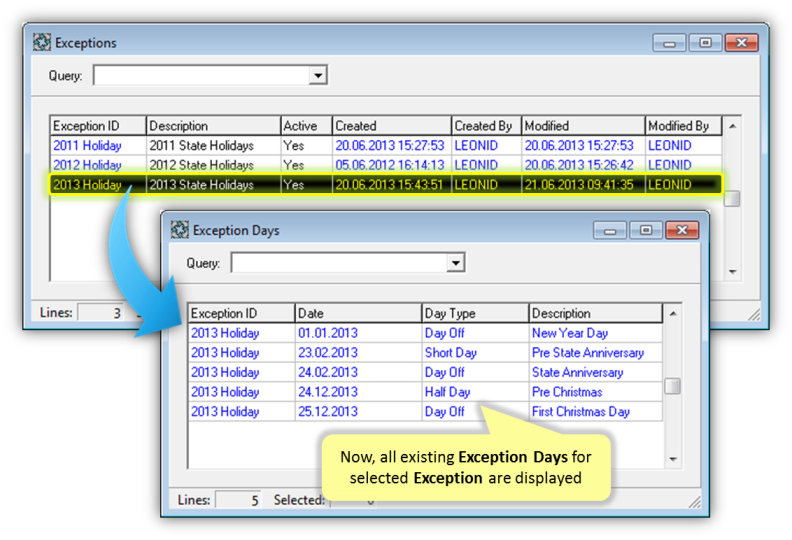This screenshot has height=540, width=792.
Task: Sort by the Day Type column header
Action: [x=475, y=313]
